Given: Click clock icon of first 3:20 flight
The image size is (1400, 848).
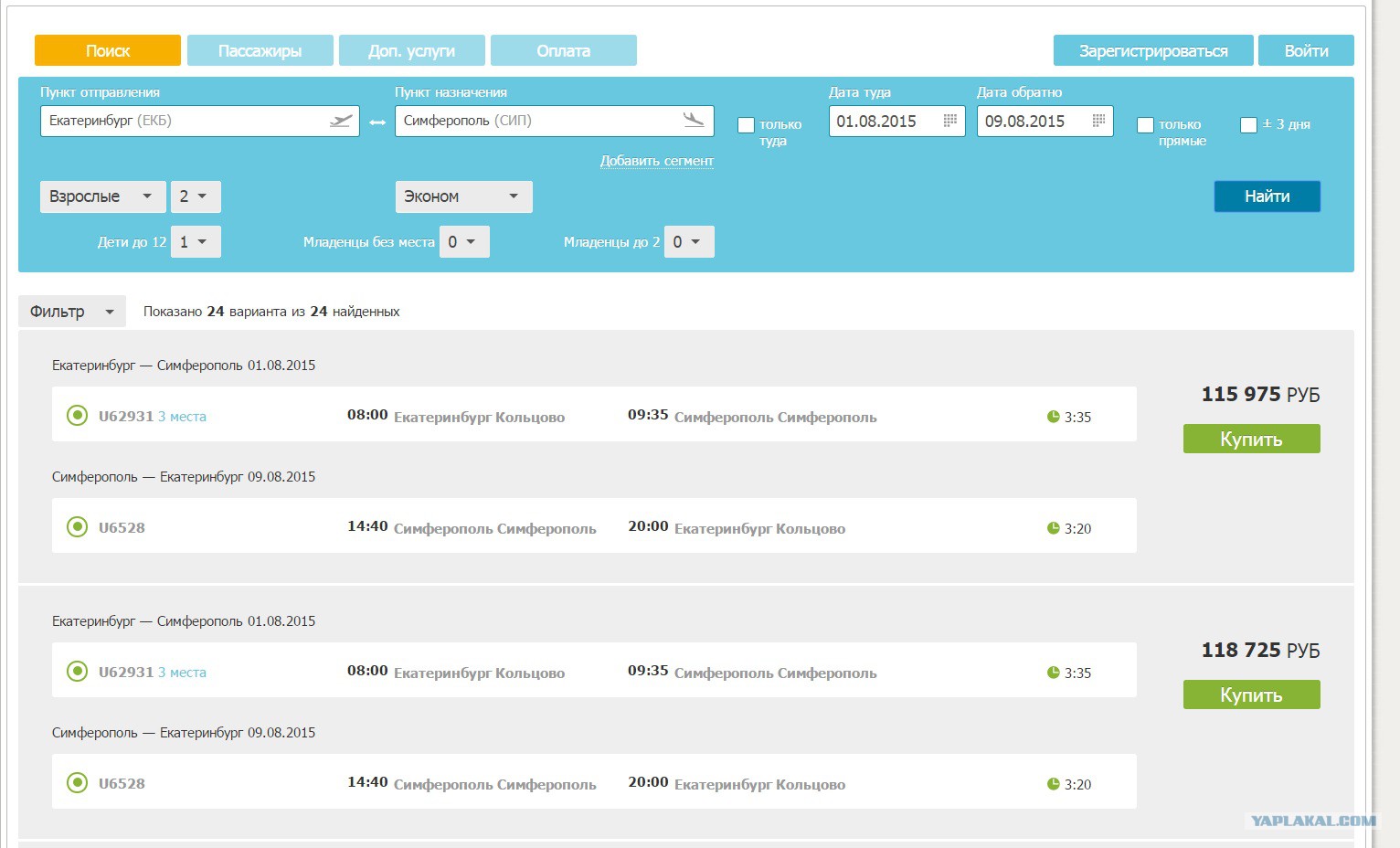Looking at the screenshot, I should pos(1053,528).
